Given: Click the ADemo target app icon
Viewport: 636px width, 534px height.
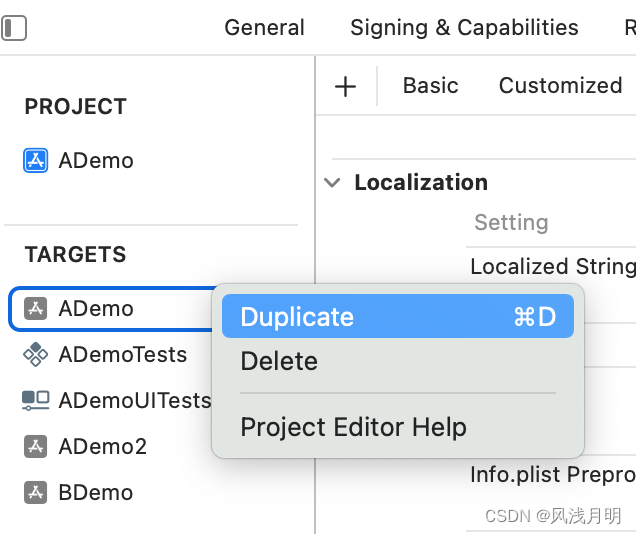Looking at the screenshot, I should (x=36, y=308).
